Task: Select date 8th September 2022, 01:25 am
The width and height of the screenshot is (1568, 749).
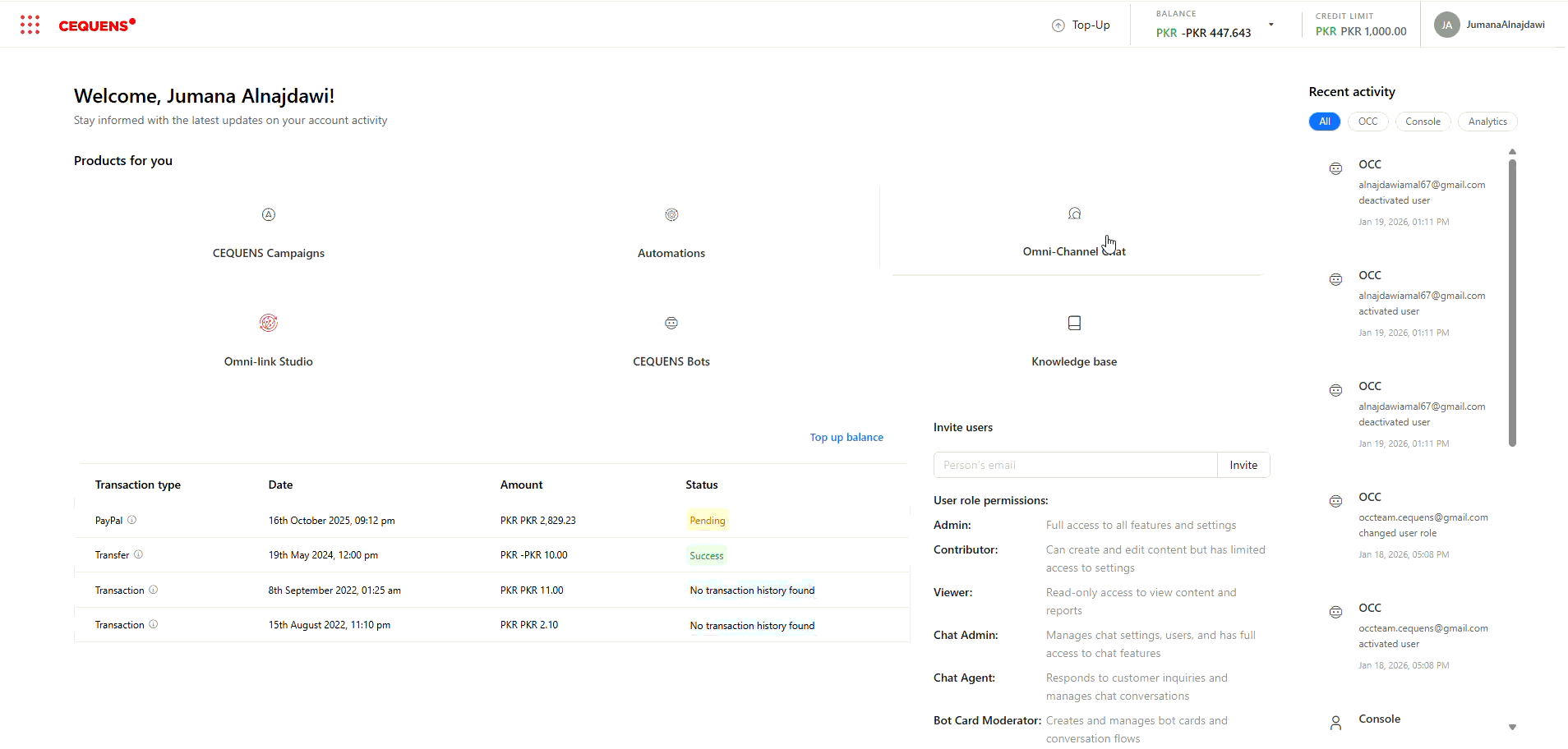Action: tap(334, 590)
